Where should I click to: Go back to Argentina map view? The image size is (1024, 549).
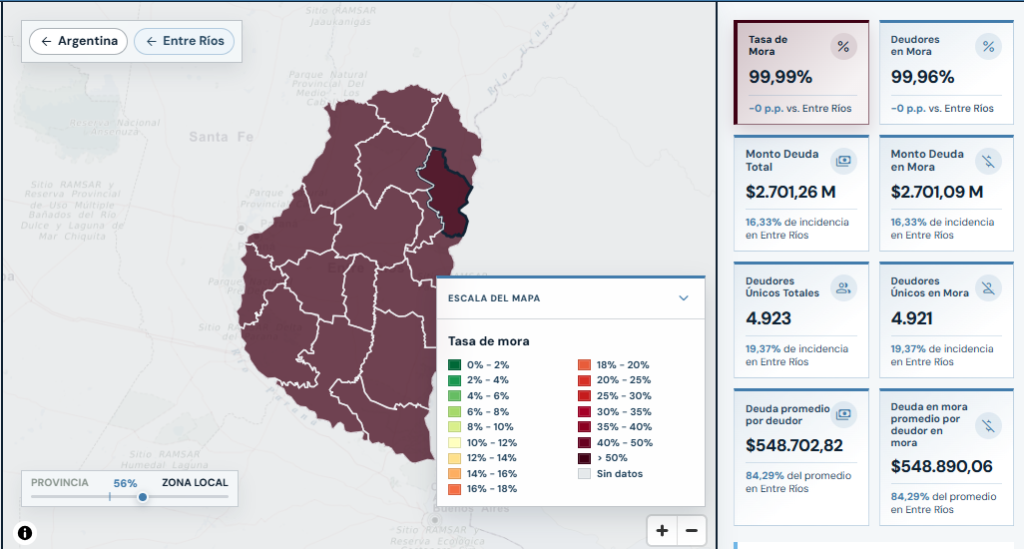[78, 41]
